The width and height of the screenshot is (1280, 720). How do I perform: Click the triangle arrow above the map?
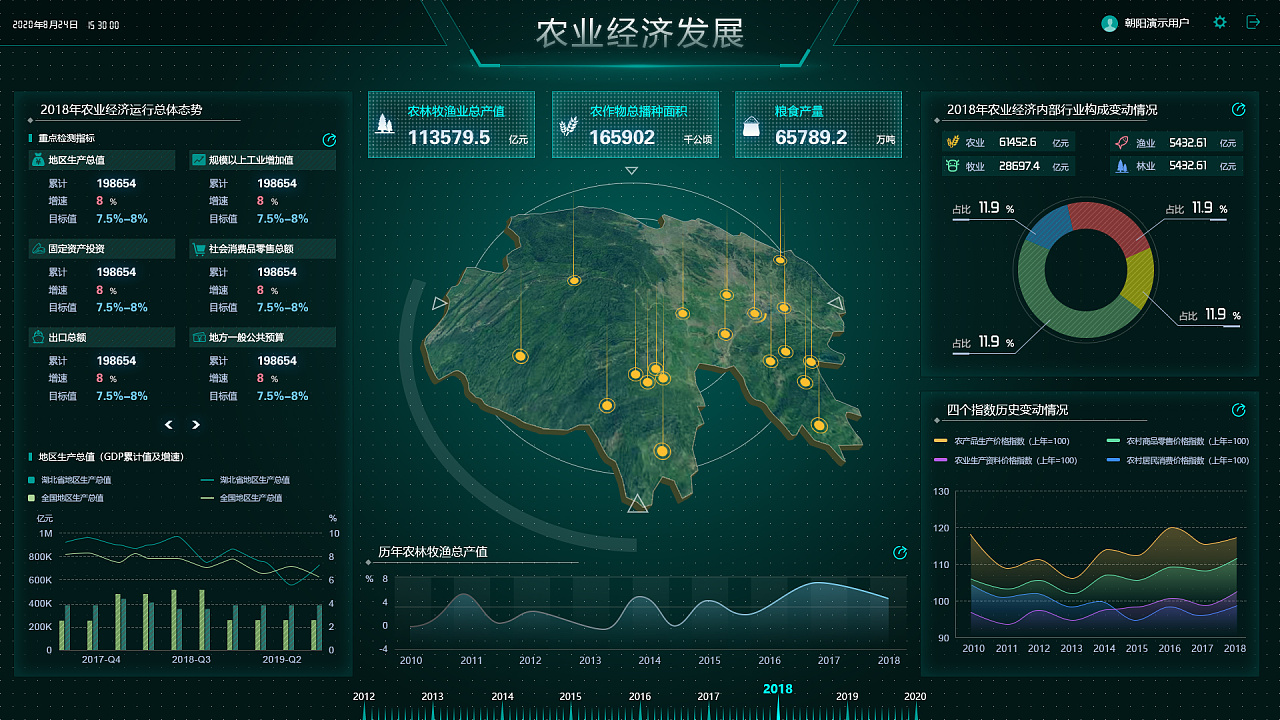tap(631, 171)
